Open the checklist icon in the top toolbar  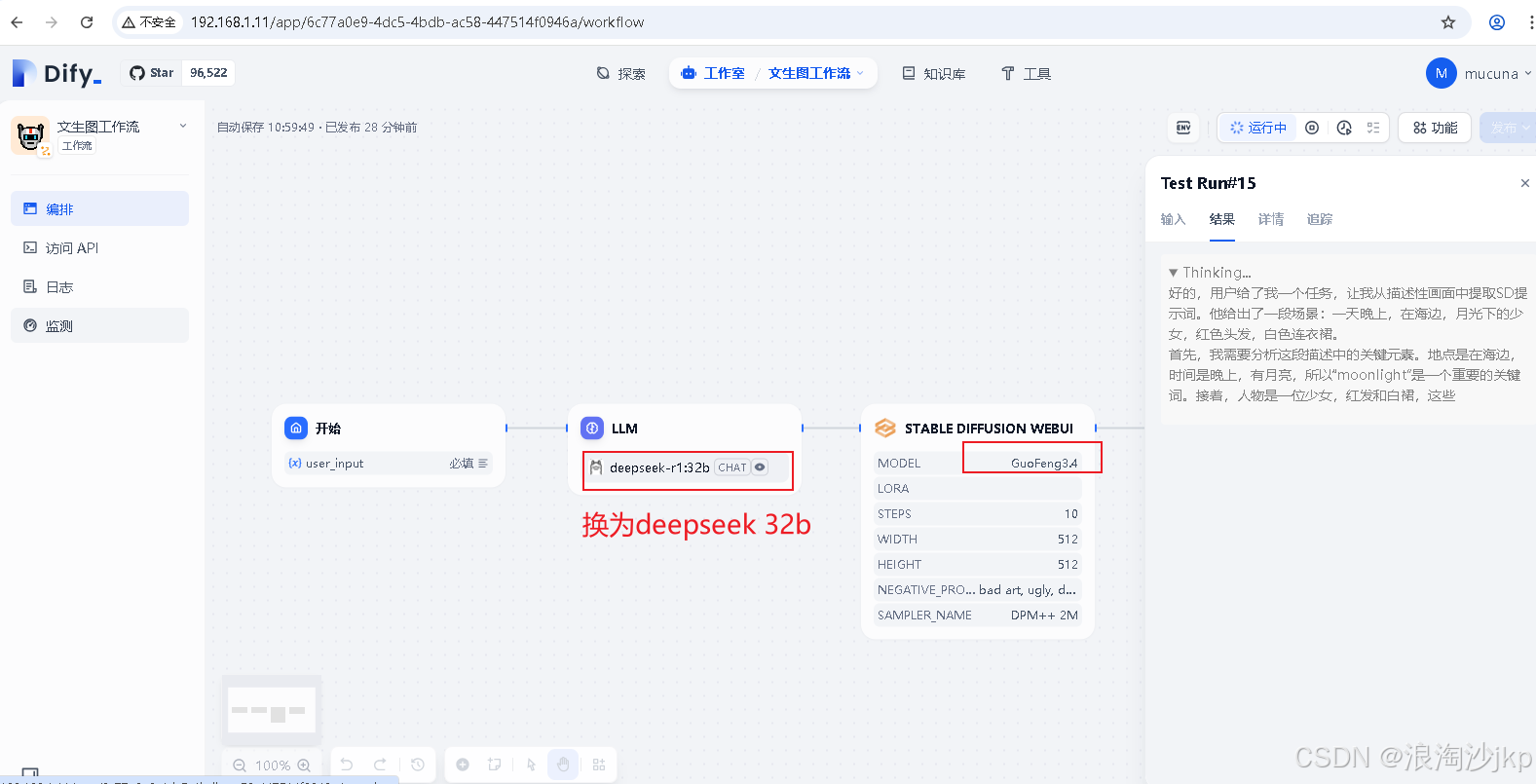(1373, 128)
